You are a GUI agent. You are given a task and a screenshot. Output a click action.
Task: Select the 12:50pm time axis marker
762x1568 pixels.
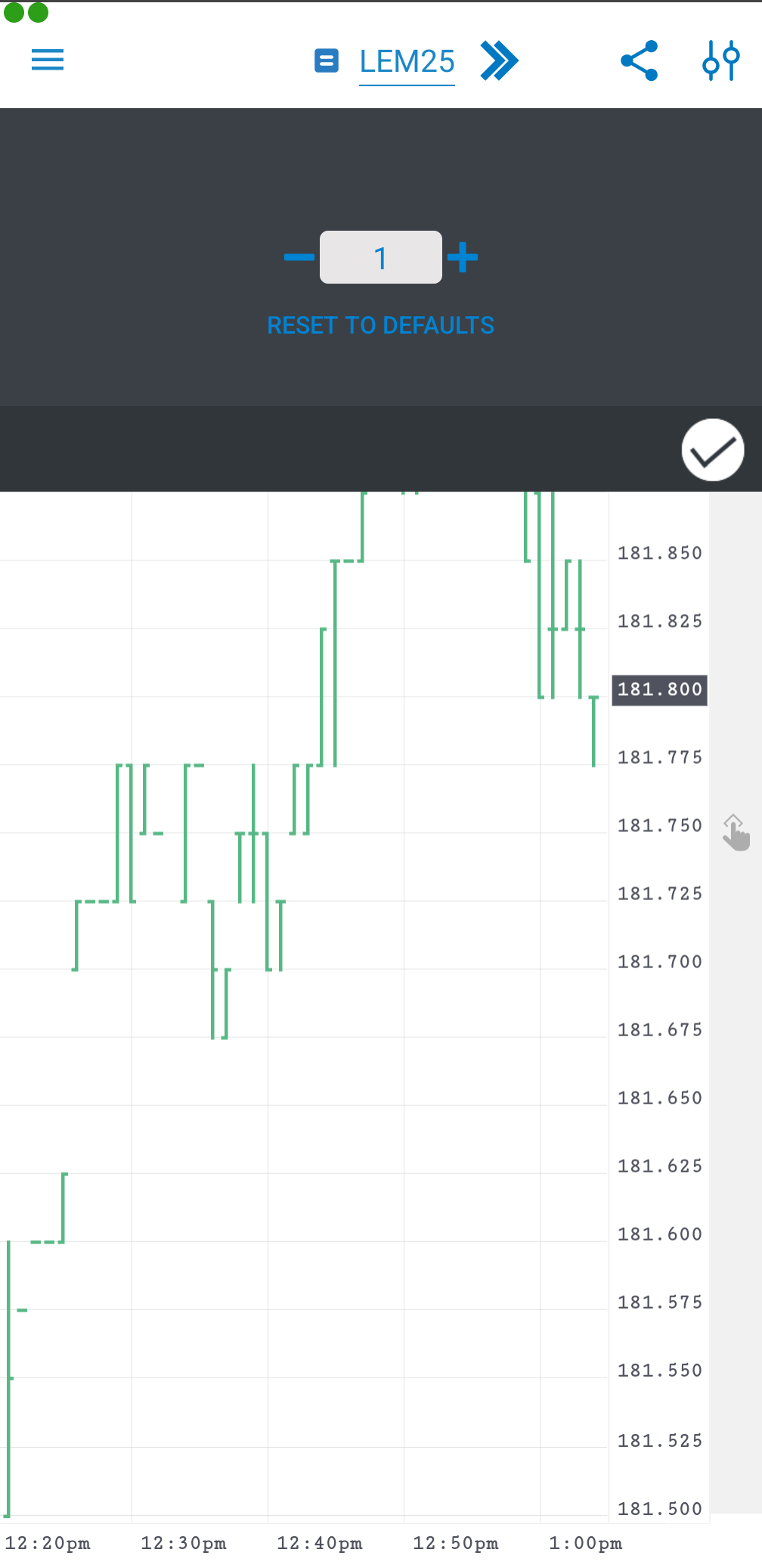456,1543
